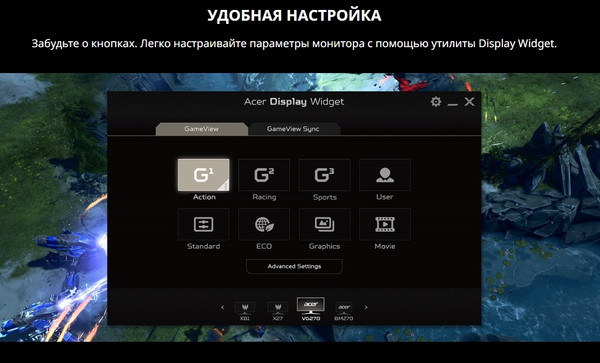Minimize the Acer Display Widget window
The width and height of the screenshot is (600, 363).
point(453,104)
